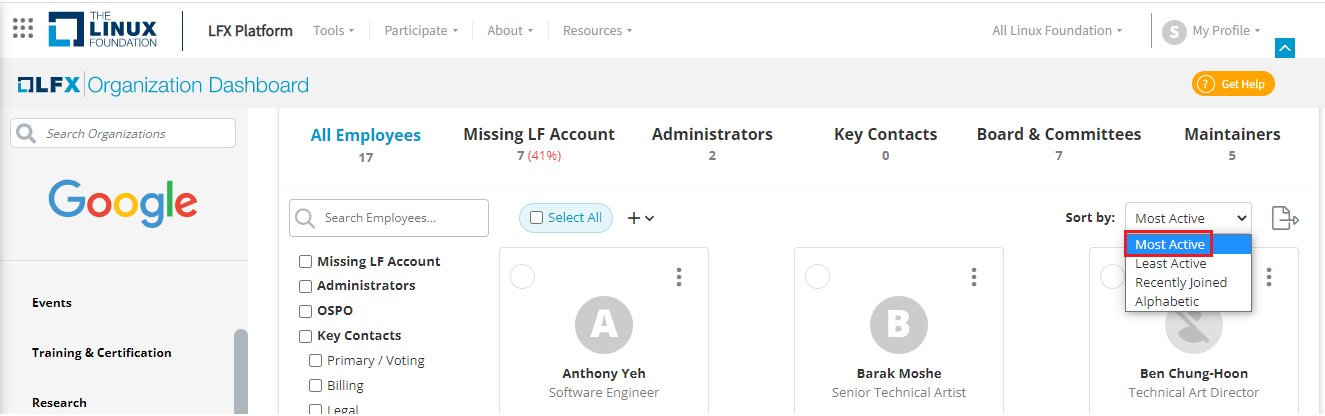The width and height of the screenshot is (1325, 416).
Task: Click the export employees icon
Action: 1285,218
